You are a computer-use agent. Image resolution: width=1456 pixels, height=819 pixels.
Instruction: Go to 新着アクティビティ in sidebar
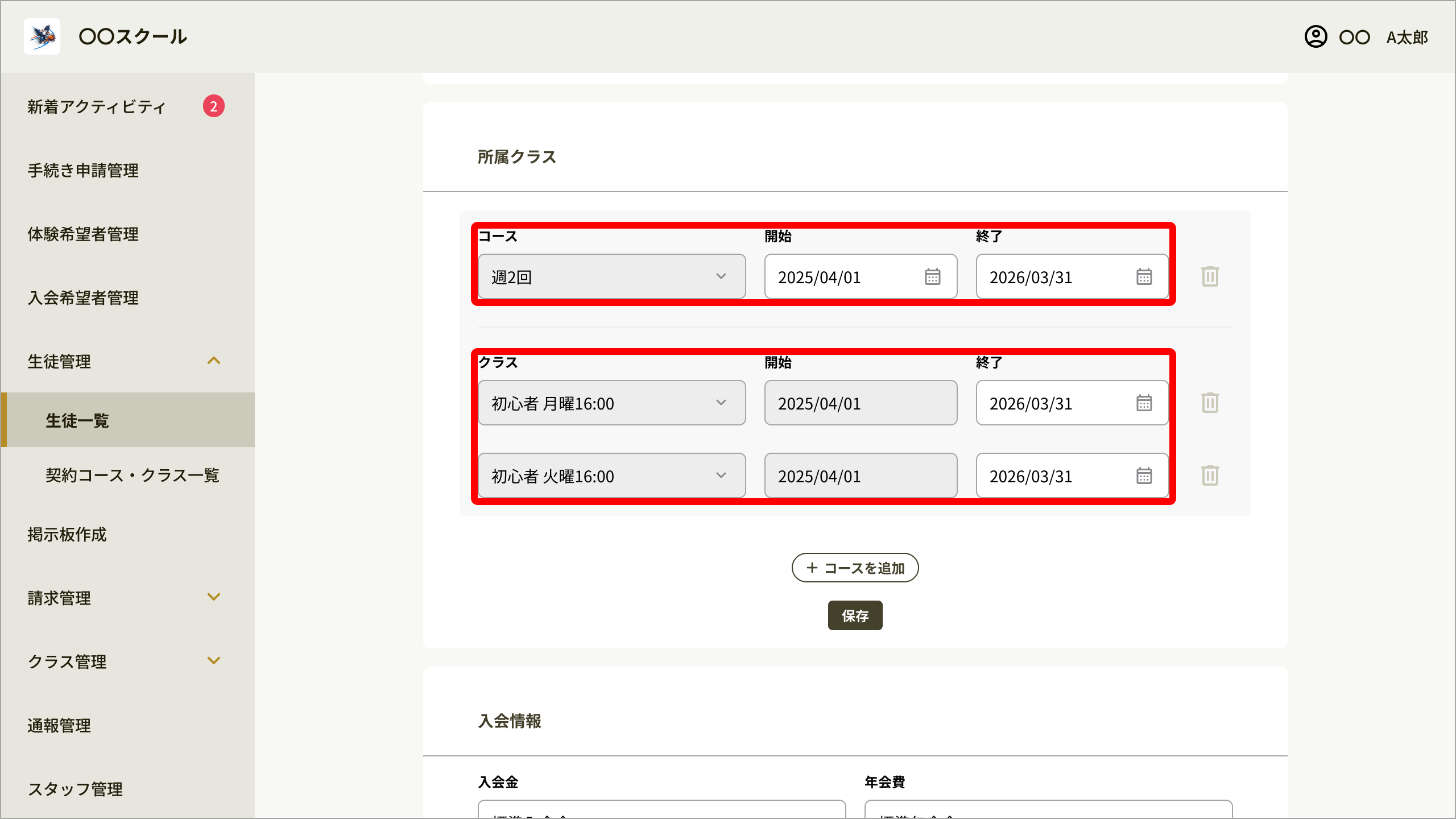tap(97, 107)
